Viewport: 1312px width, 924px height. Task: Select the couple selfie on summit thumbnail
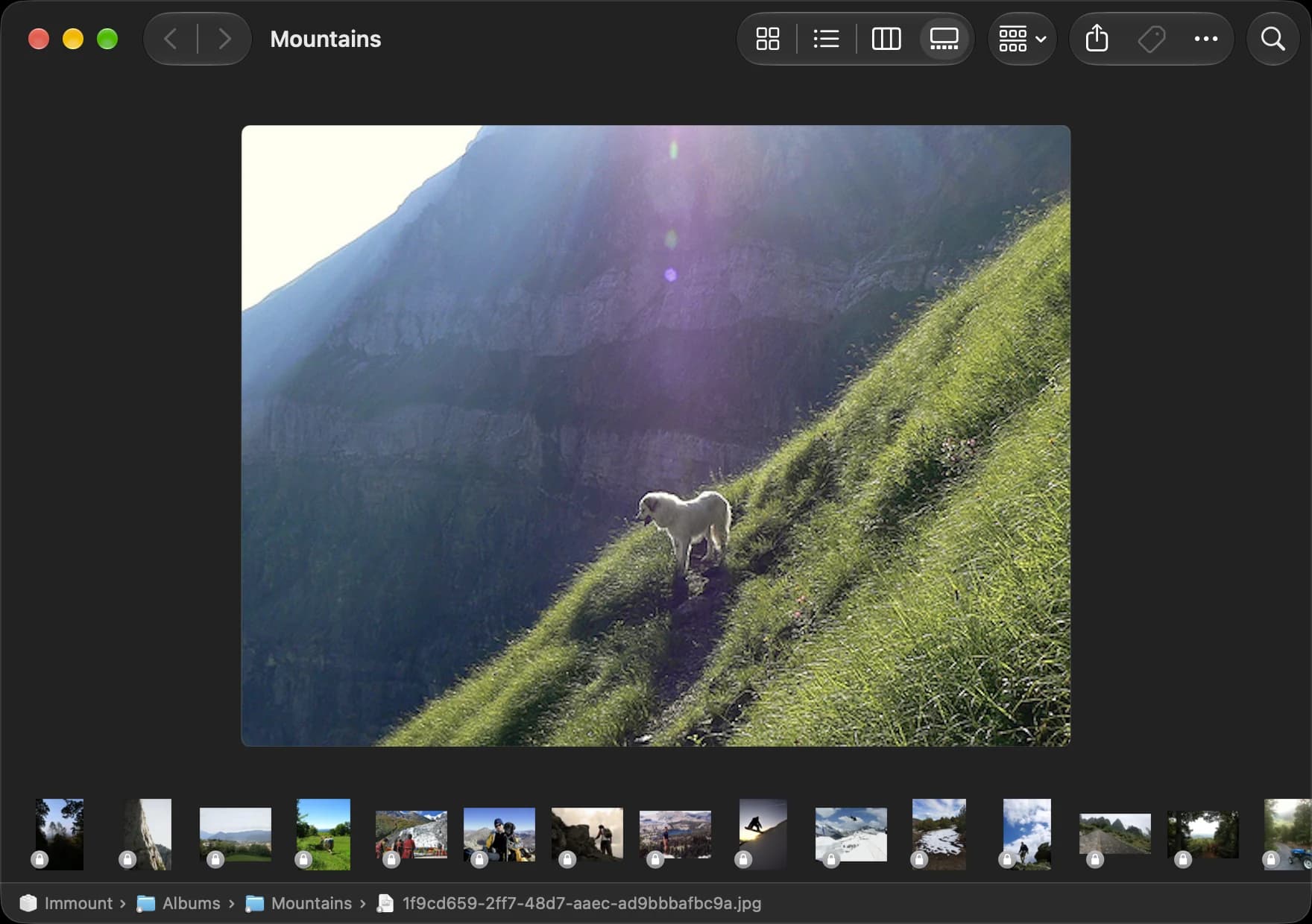[499, 835]
